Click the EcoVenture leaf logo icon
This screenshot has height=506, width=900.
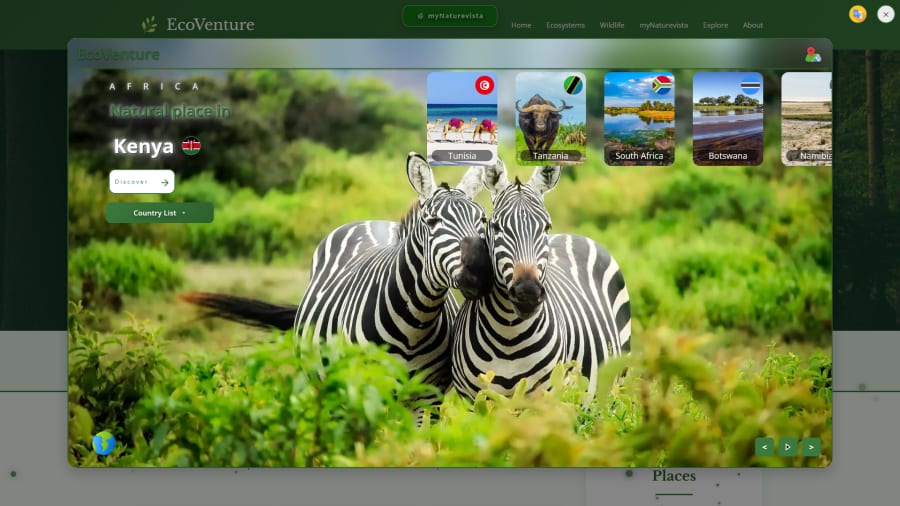(x=149, y=24)
